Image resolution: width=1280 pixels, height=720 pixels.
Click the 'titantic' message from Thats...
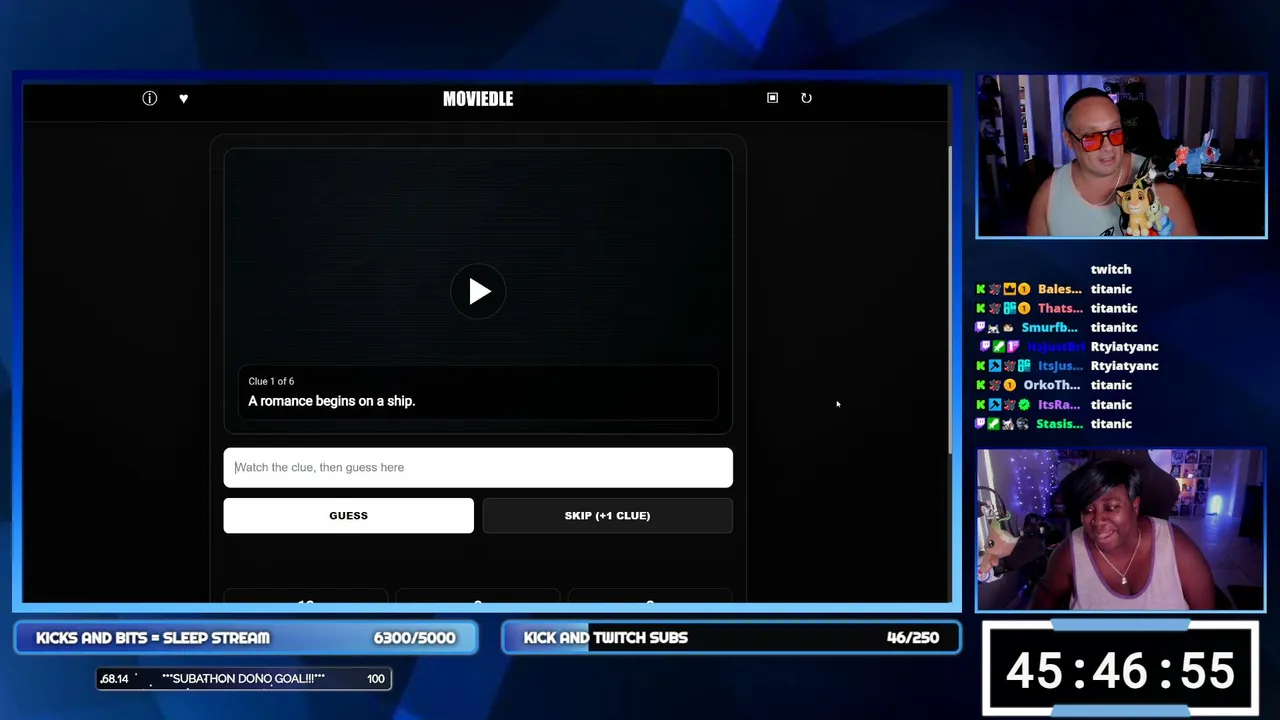[x=1114, y=308]
